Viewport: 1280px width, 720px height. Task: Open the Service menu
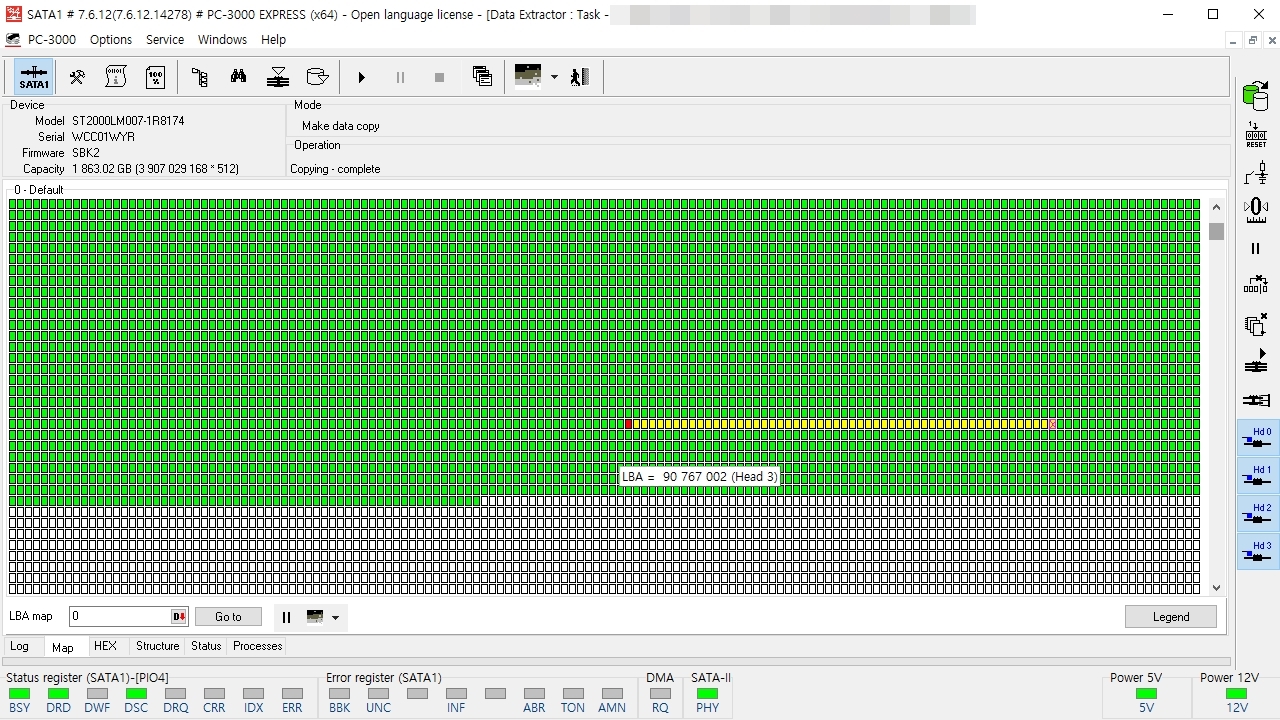tap(165, 40)
